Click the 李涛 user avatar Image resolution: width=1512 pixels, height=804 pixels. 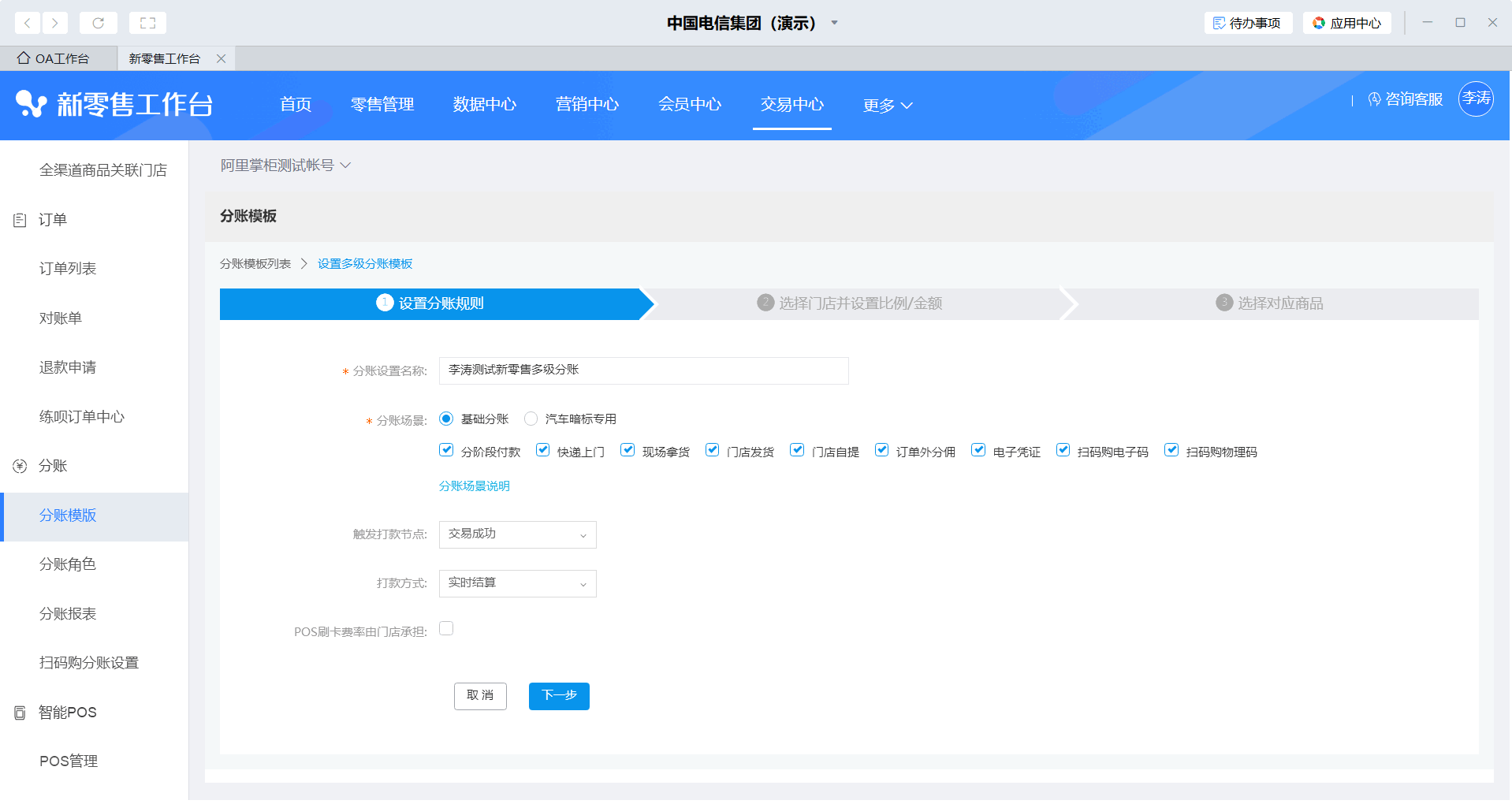tap(1476, 99)
